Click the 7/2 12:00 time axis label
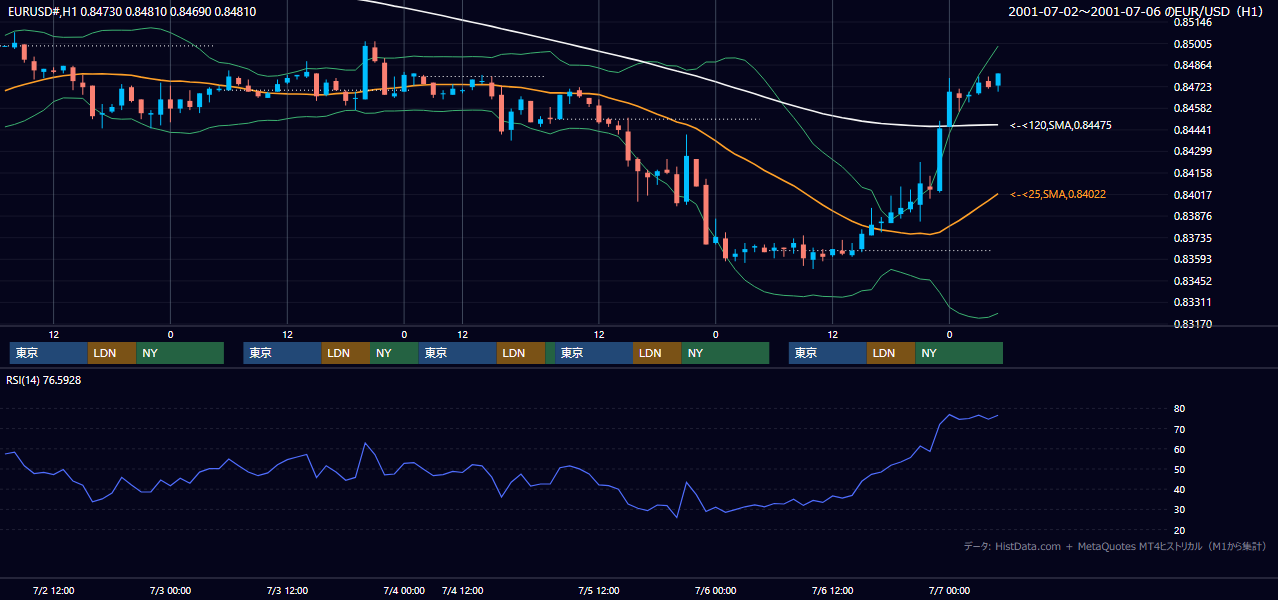 pos(54,590)
